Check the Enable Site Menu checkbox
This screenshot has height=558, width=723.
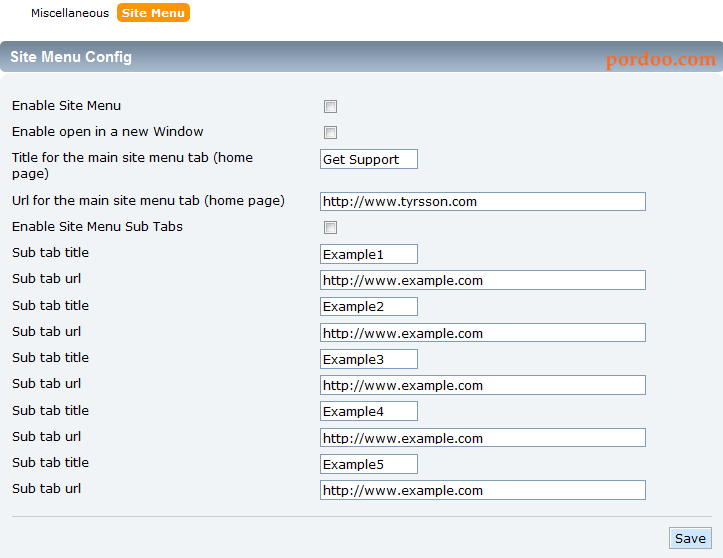(330, 107)
